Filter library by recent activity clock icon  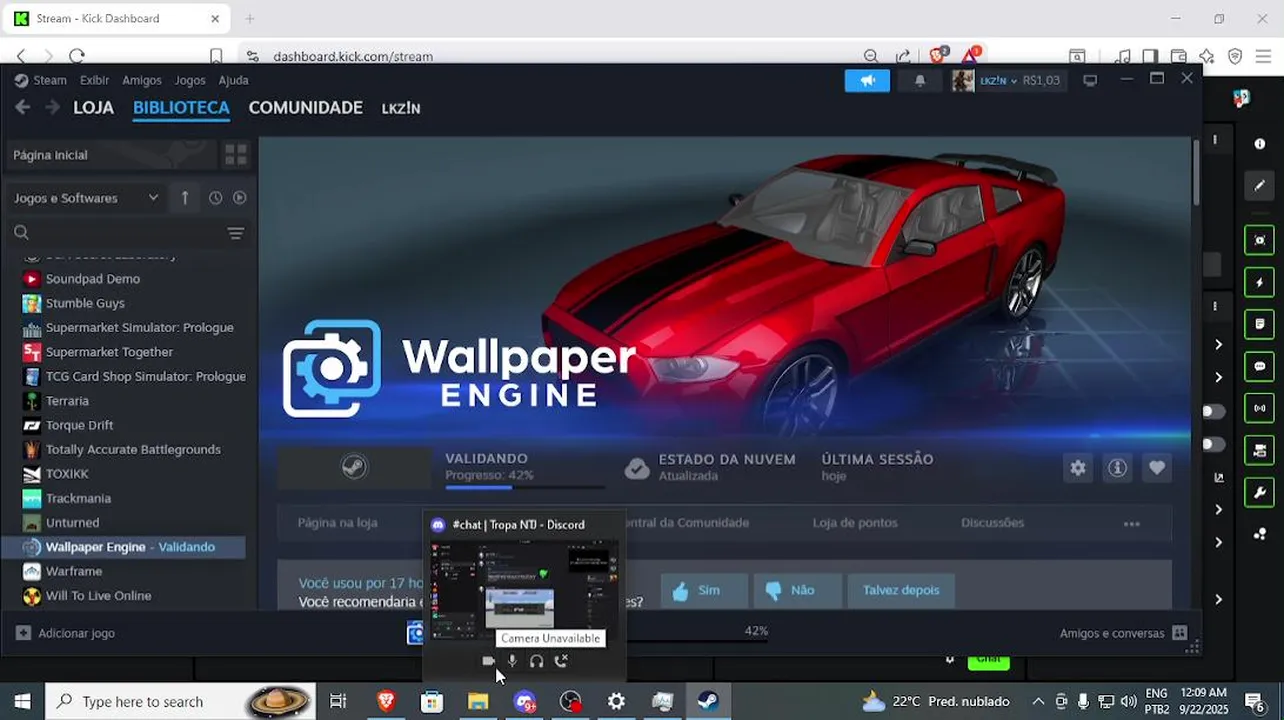[215, 198]
